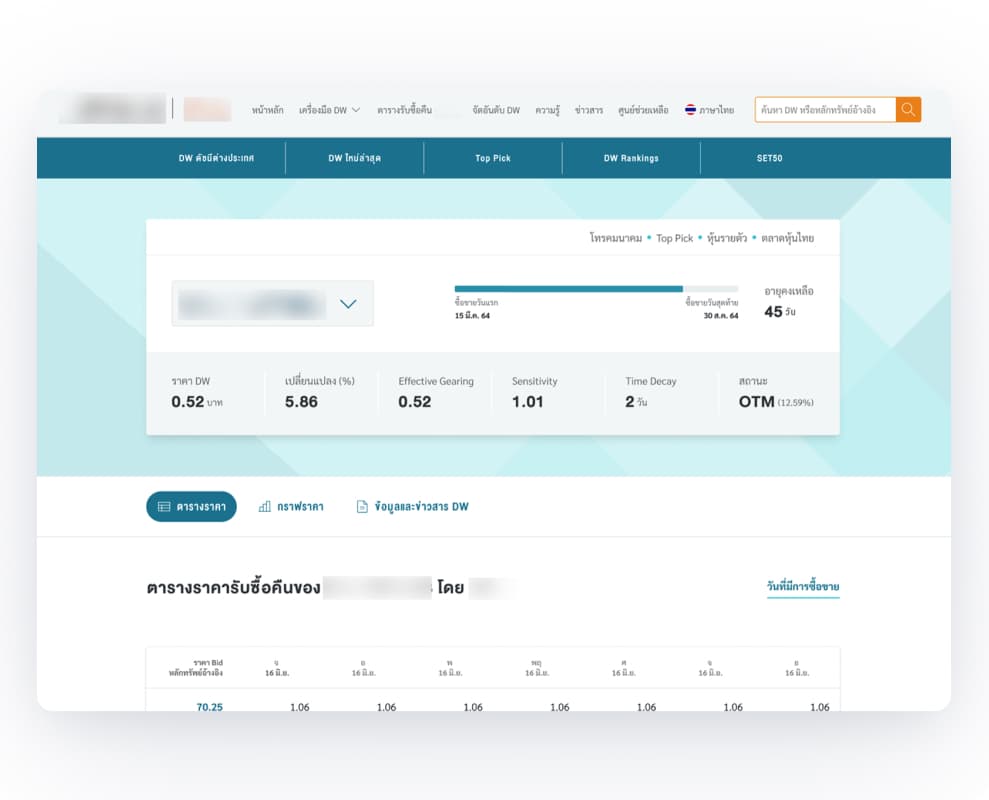Click the ตลาดหุ้นไทย tag link
The height and width of the screenshot is (800, 989).
[x=787, y=238]
